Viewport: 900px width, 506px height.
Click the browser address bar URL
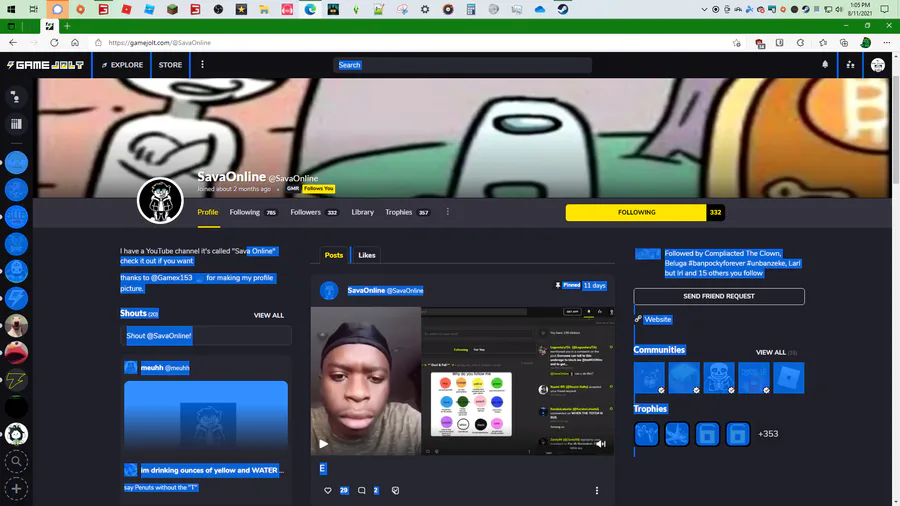click(160, 42)
